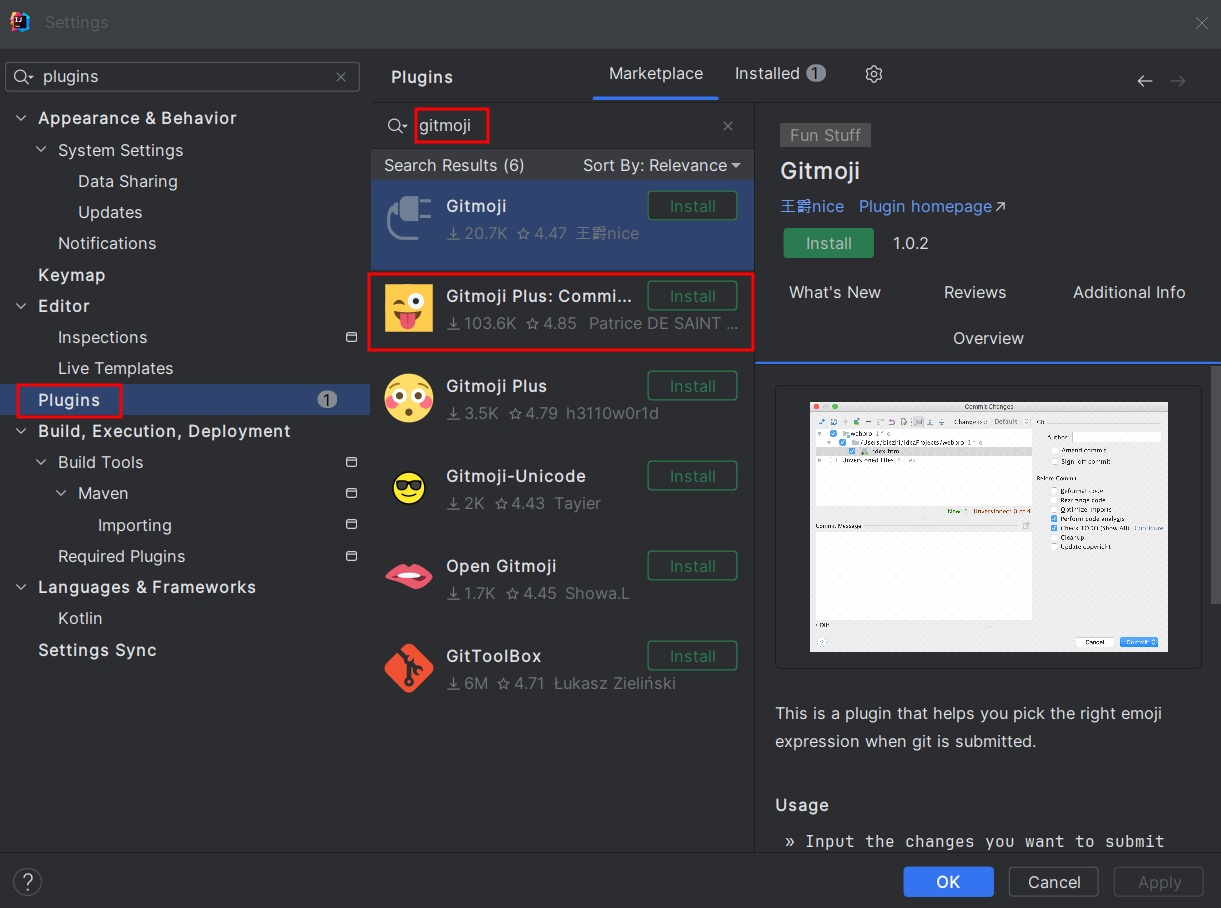Open the plugins gear settings icon
Viewport: 1221px width, 908px height.
click(x=874, y=74)
